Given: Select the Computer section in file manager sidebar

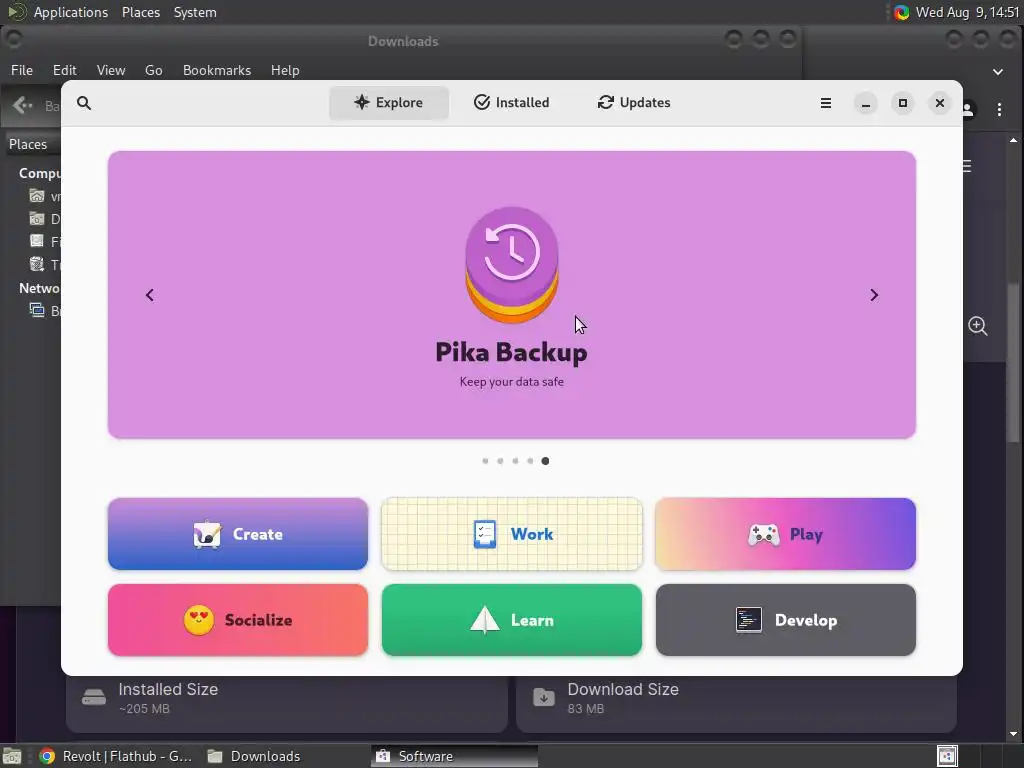Looking at the screenshot, I should click(x=39, y=173).
